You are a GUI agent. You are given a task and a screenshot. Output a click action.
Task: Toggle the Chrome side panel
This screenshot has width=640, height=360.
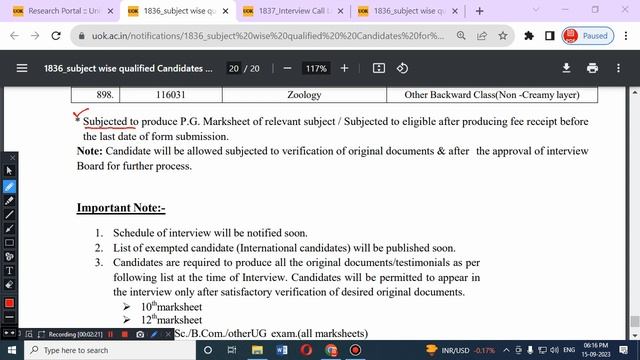click(x=549, y=36)
